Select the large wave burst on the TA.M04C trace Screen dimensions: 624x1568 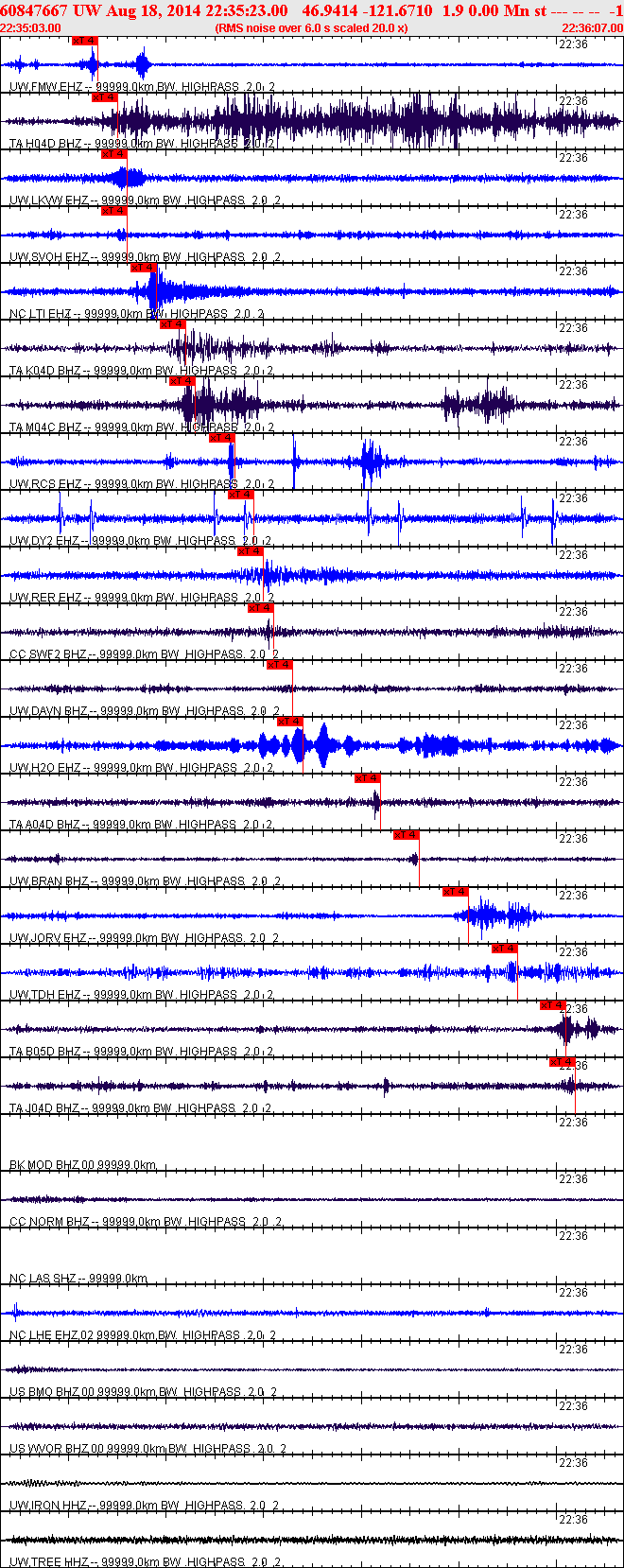[222, 405]
